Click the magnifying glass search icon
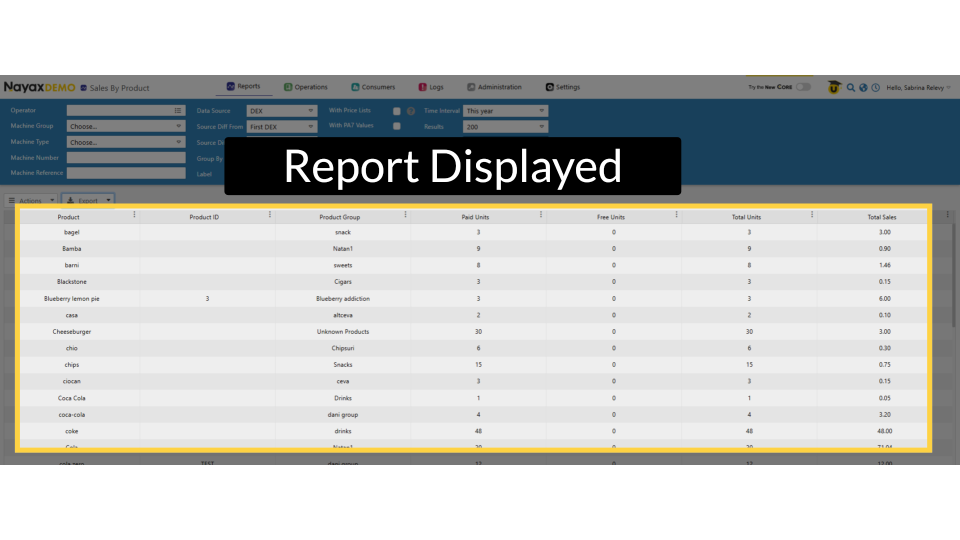960x540 pixels. 851,88
